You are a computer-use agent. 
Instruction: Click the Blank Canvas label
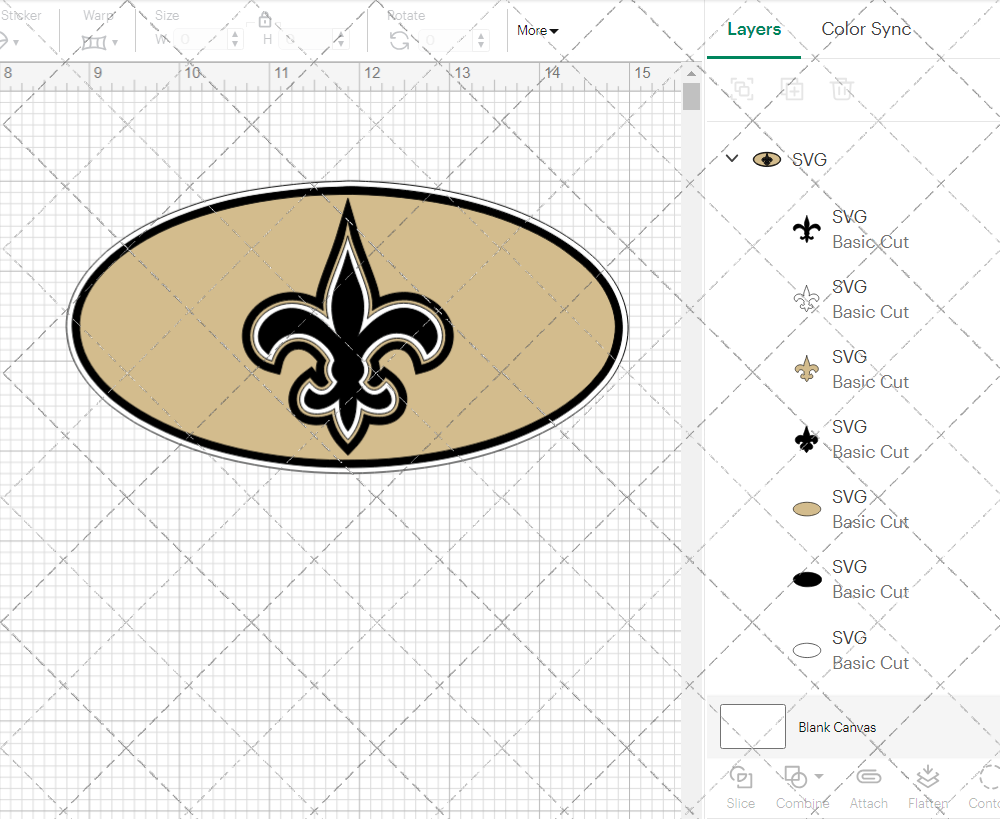pyautogui.click(x=837, y=727)
